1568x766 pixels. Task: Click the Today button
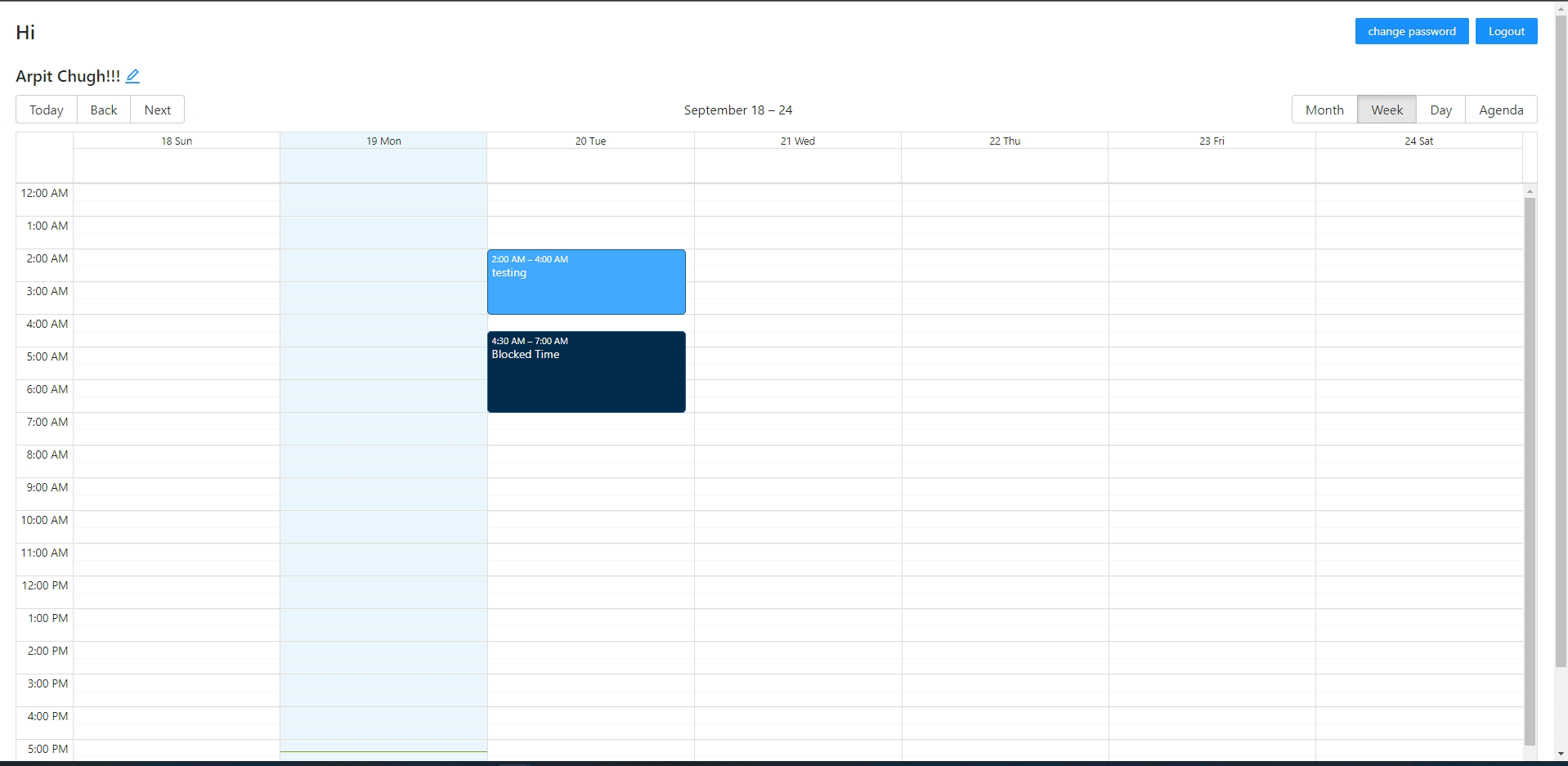[46, 109]
